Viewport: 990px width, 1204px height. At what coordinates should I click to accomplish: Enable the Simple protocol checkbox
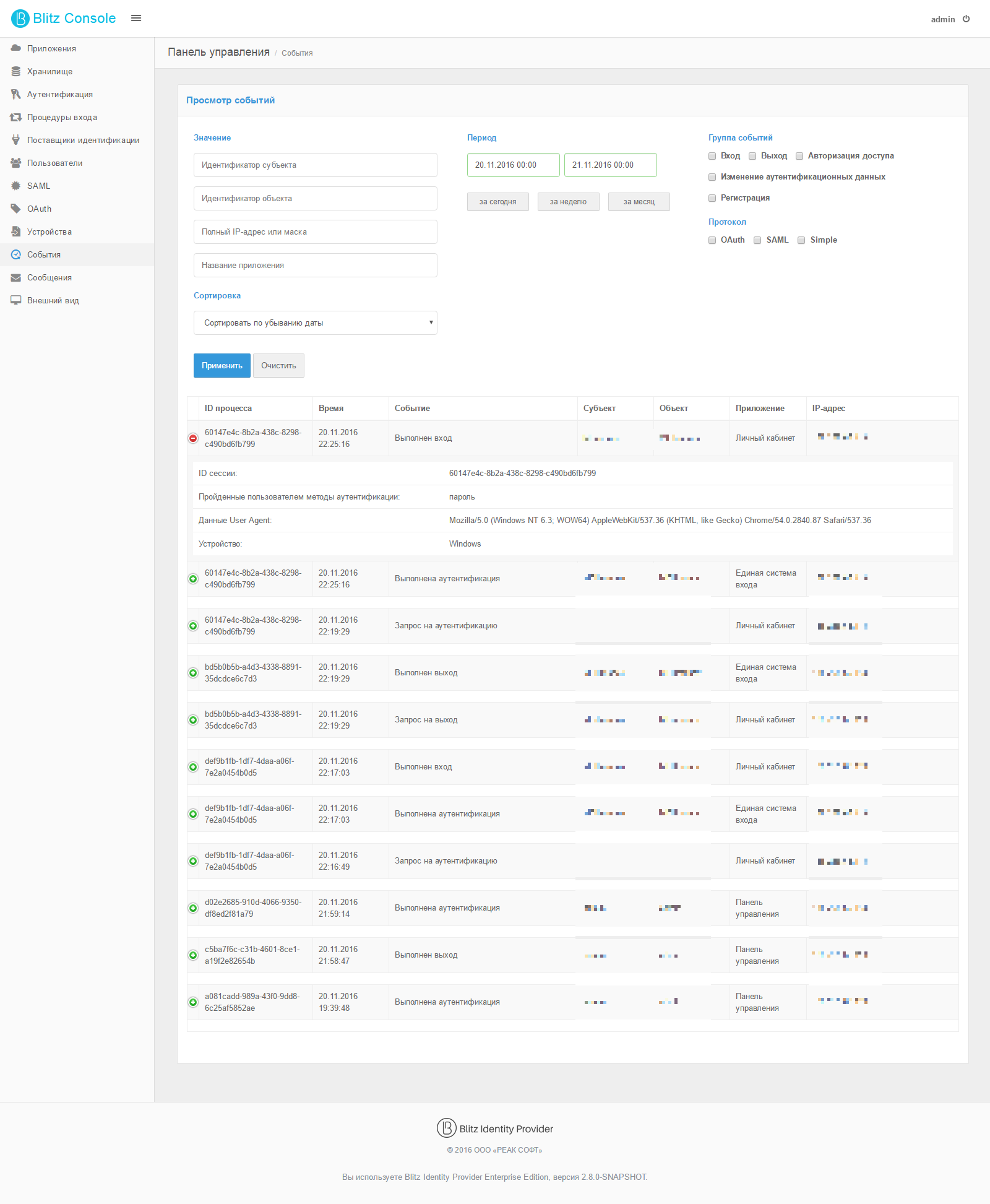[801, 240]
